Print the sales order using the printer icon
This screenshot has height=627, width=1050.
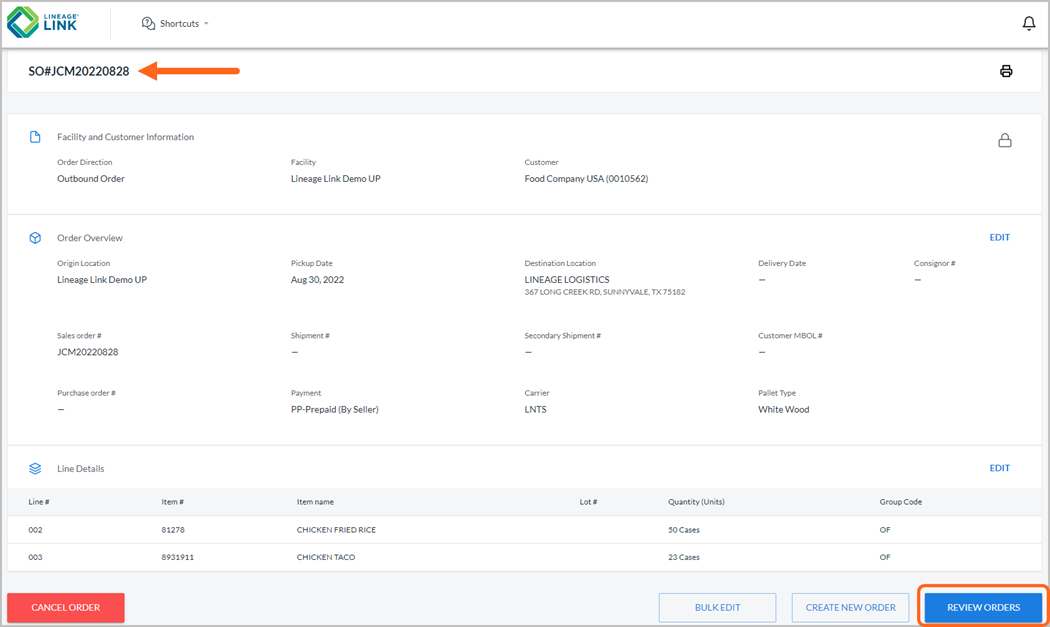click(1006, 70)
